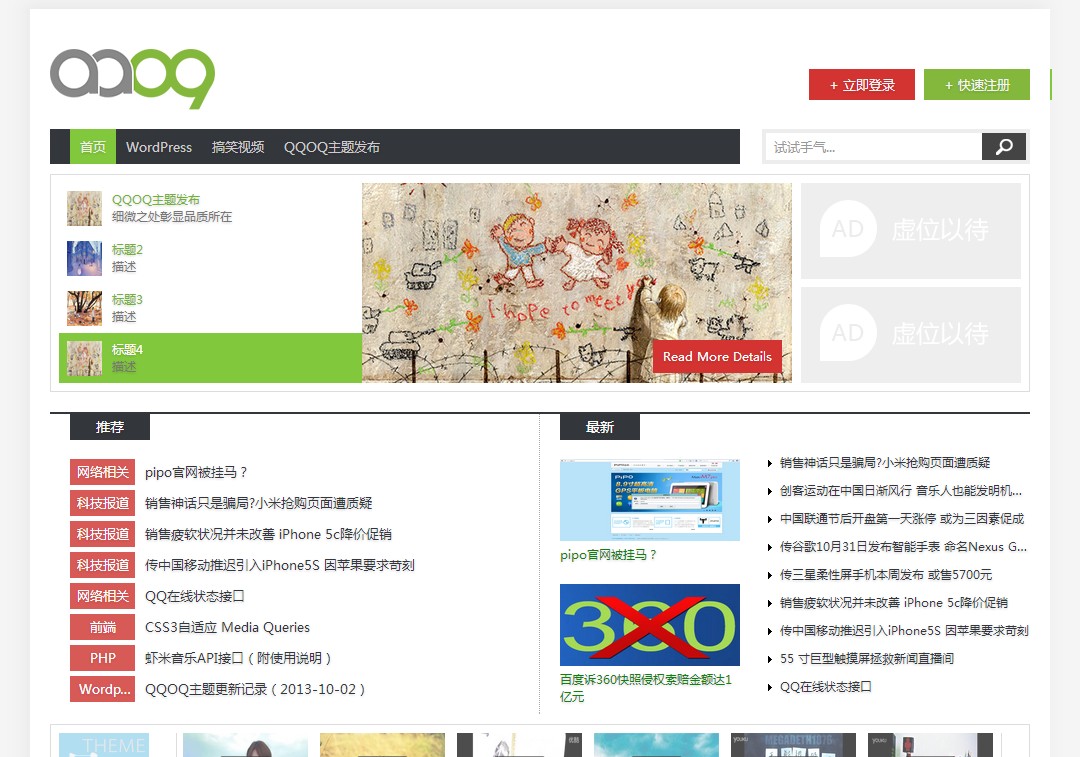
Task: Click the QQOQ主题发布 slide title
Action: tap(156, 200)
